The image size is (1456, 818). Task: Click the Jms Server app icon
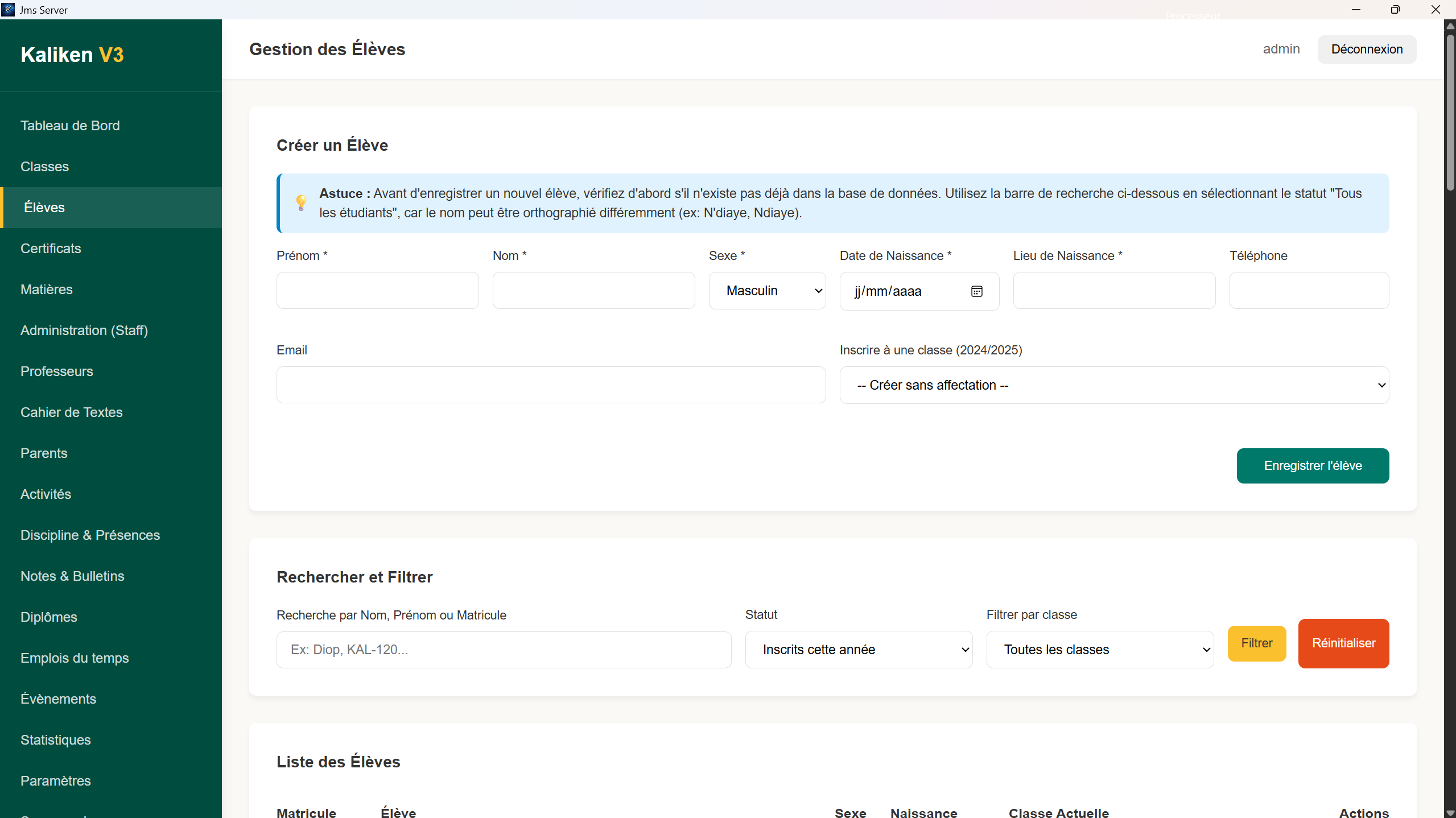[x=8, y=9]
